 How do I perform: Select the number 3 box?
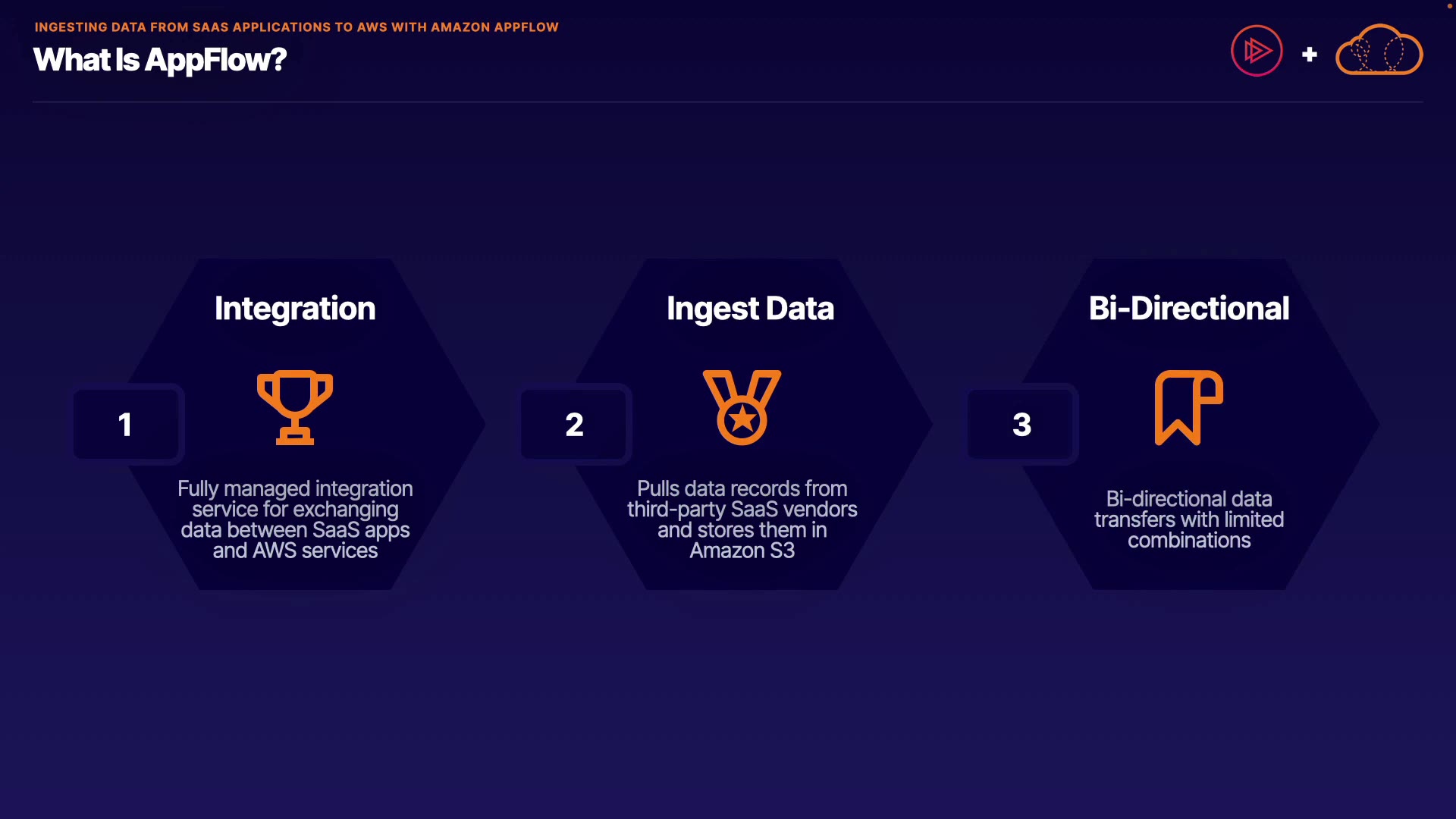click(1021, 424)
